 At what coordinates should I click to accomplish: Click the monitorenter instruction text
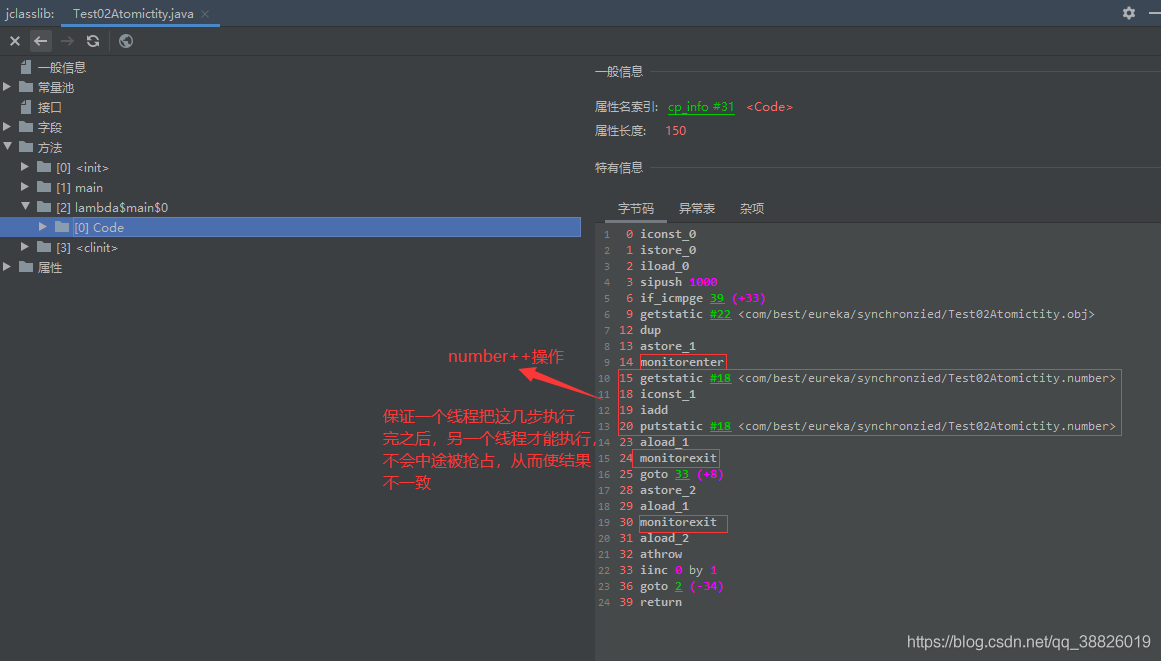[682, 362]
